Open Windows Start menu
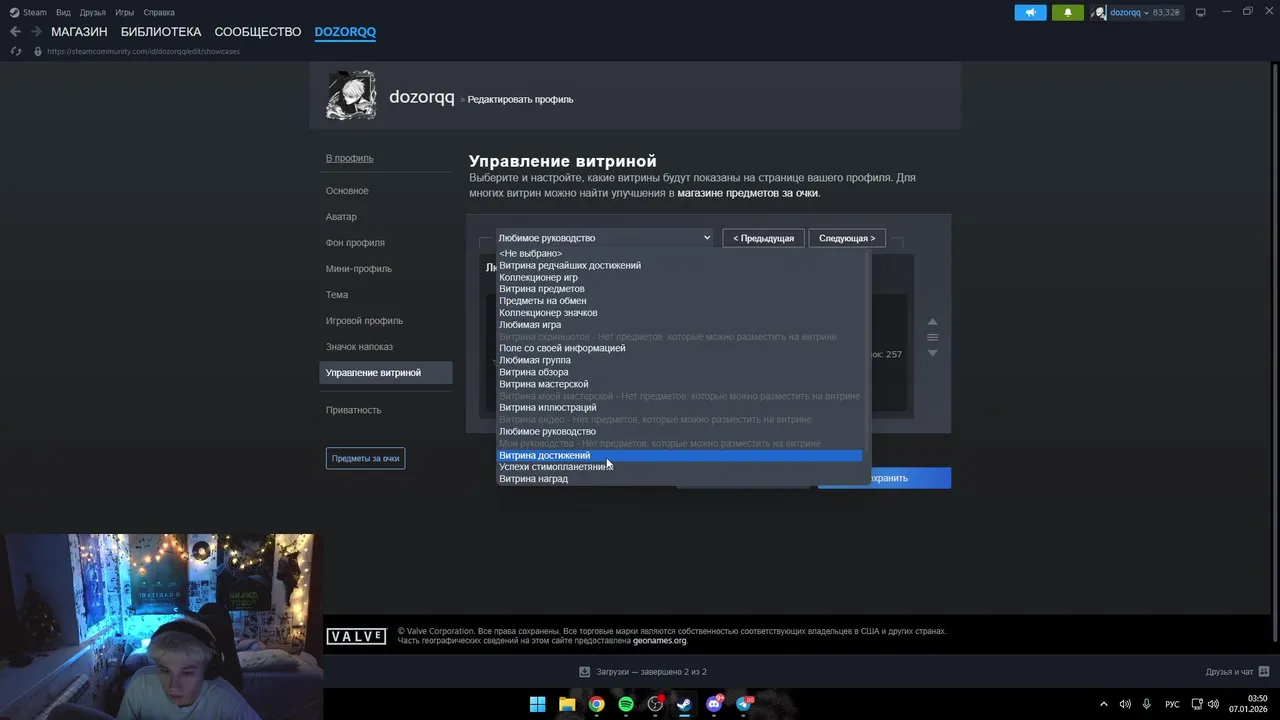Viewport: 1280px width, 720px height. pos(537,704)
